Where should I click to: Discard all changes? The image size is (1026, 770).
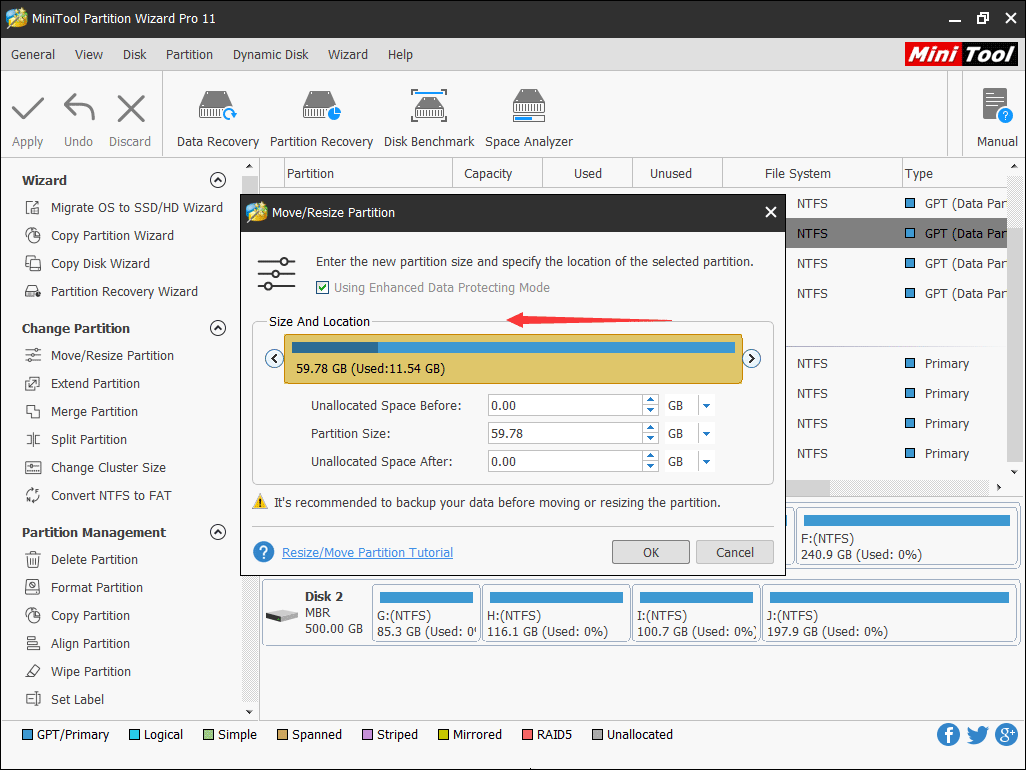[129, 114]
